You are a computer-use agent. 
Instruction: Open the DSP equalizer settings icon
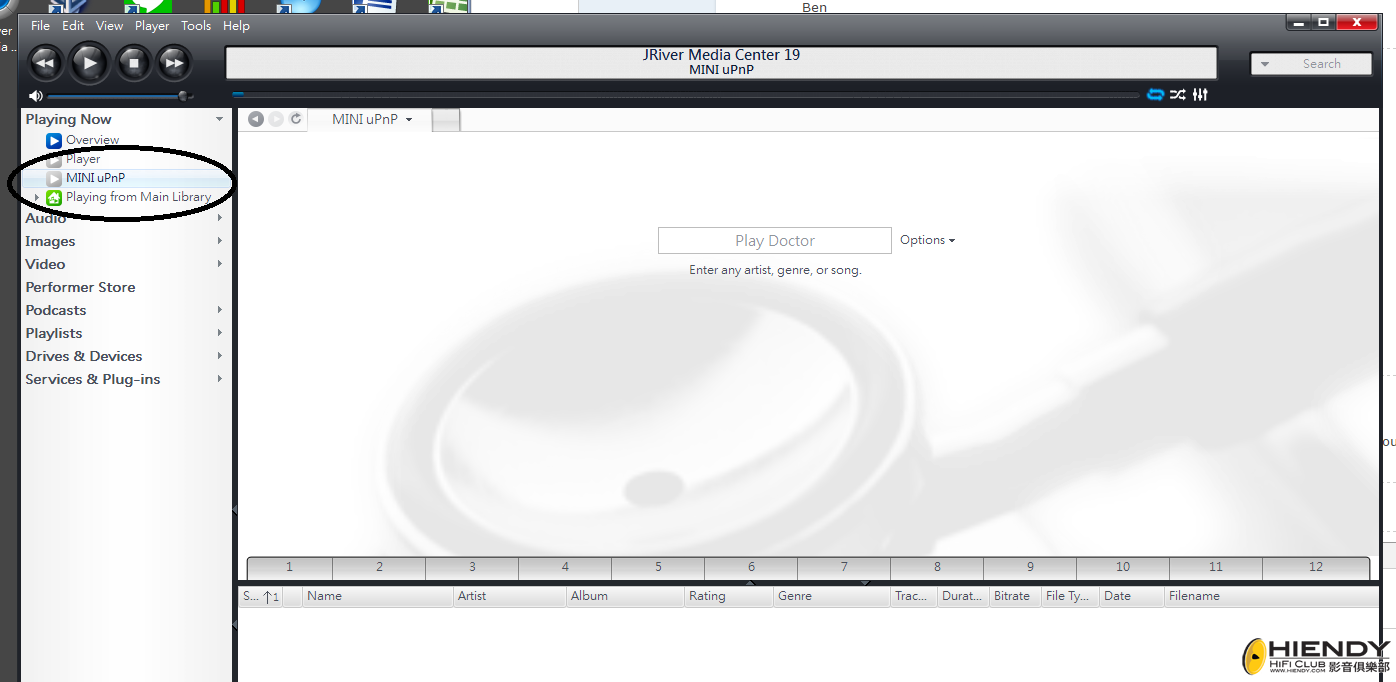1200,95
